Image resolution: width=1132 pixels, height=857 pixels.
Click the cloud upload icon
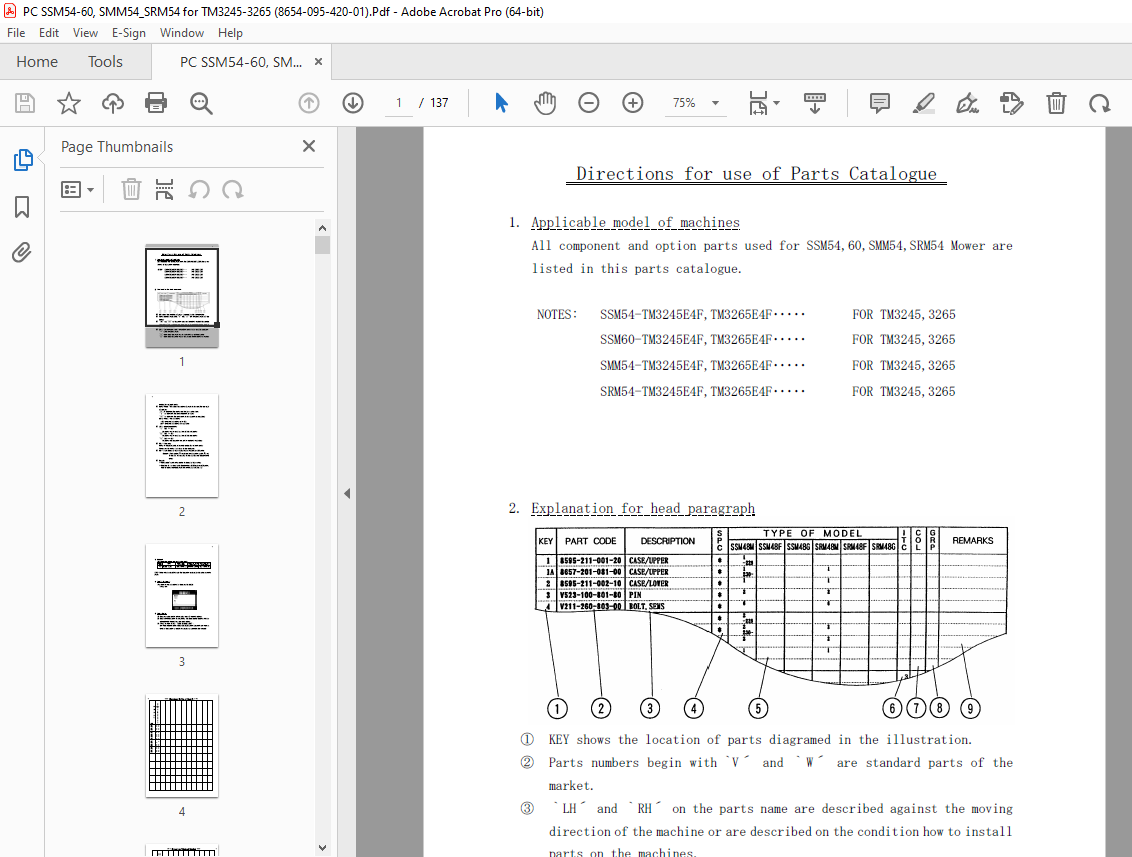tap(113, 103)
